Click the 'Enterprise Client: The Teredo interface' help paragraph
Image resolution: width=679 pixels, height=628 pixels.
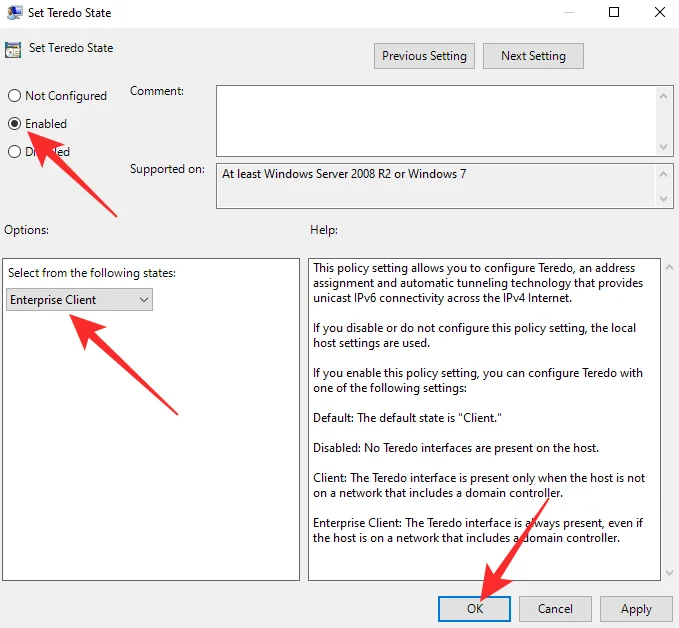pyautogui.click(x=478, y=531)
